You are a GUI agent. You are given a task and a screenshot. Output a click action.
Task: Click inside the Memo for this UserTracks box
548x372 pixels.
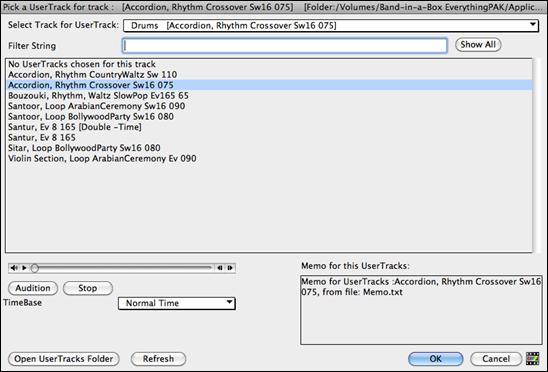(421, 310)
